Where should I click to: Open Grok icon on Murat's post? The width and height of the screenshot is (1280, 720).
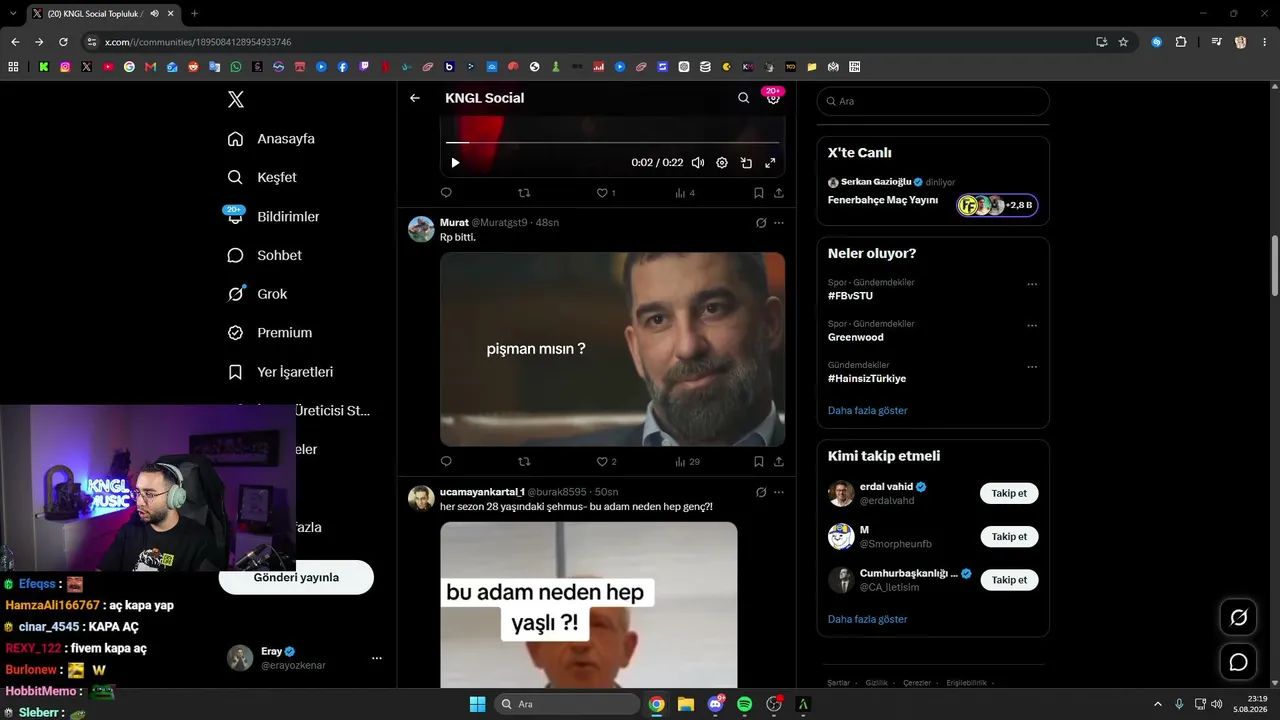[x=761, y=223]
